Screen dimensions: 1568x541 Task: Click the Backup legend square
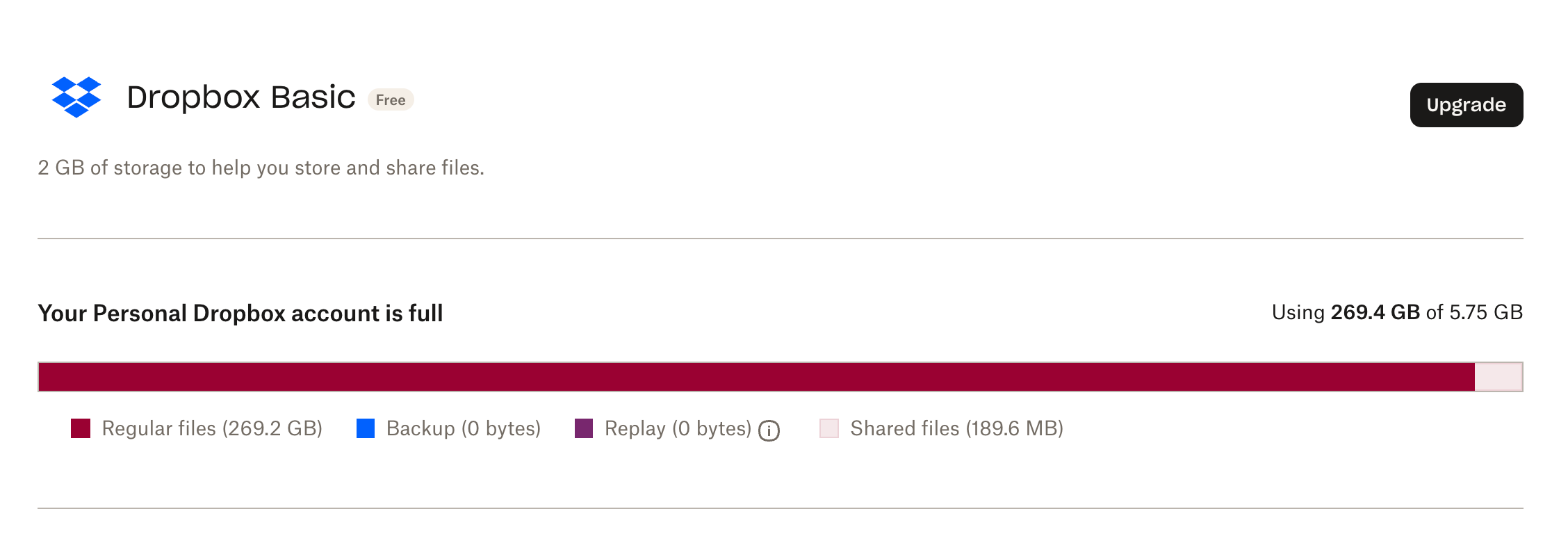(x=364, y=428)
